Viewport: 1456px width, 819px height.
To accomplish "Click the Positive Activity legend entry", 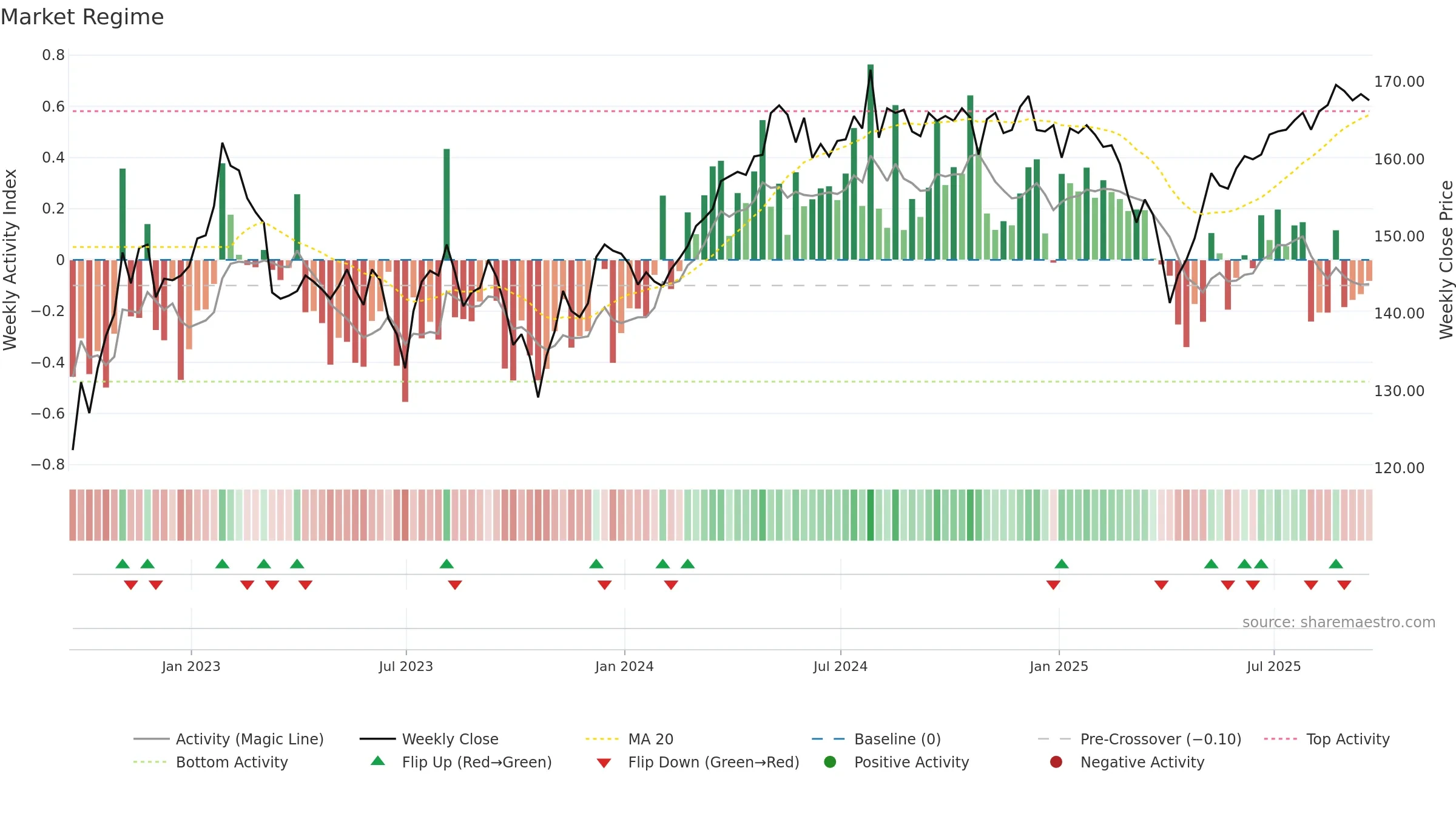I will pos(896,762).
